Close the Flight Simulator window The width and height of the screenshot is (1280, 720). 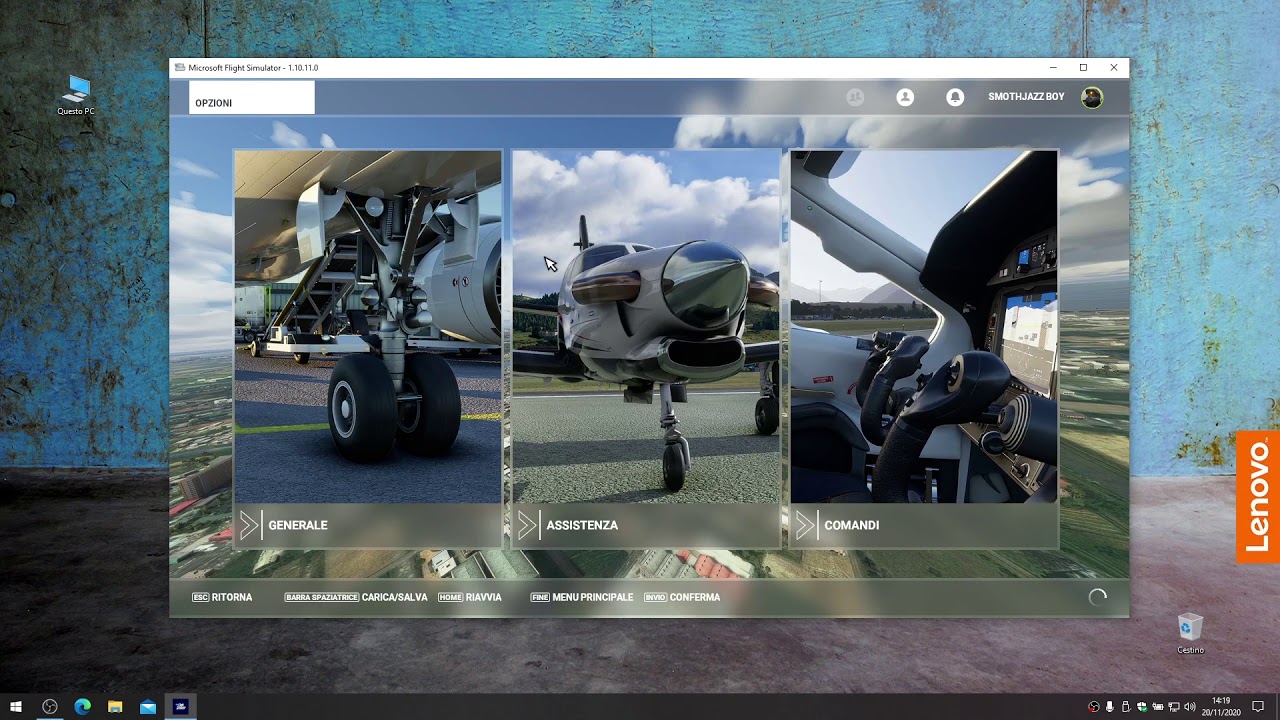tap(1114, 68)
